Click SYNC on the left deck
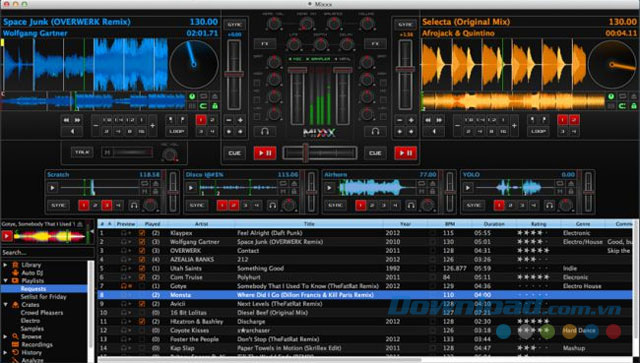The height and width of the screenshot is (363, 640). click(234, 24)
